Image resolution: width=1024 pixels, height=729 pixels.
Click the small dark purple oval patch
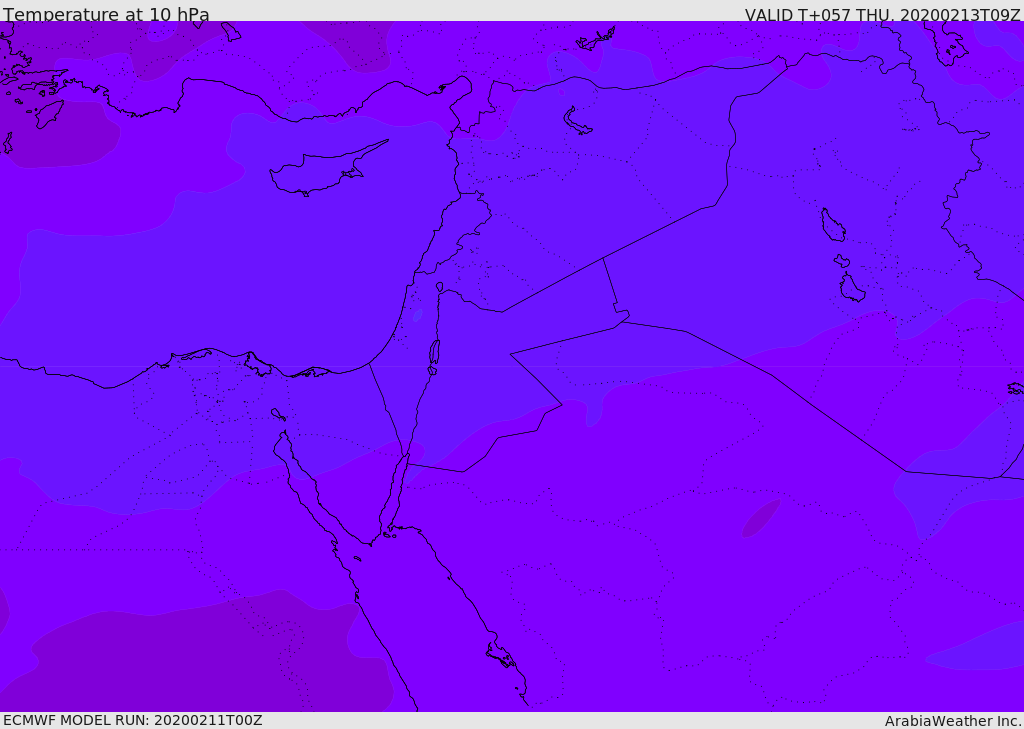(x=761, y=518)
